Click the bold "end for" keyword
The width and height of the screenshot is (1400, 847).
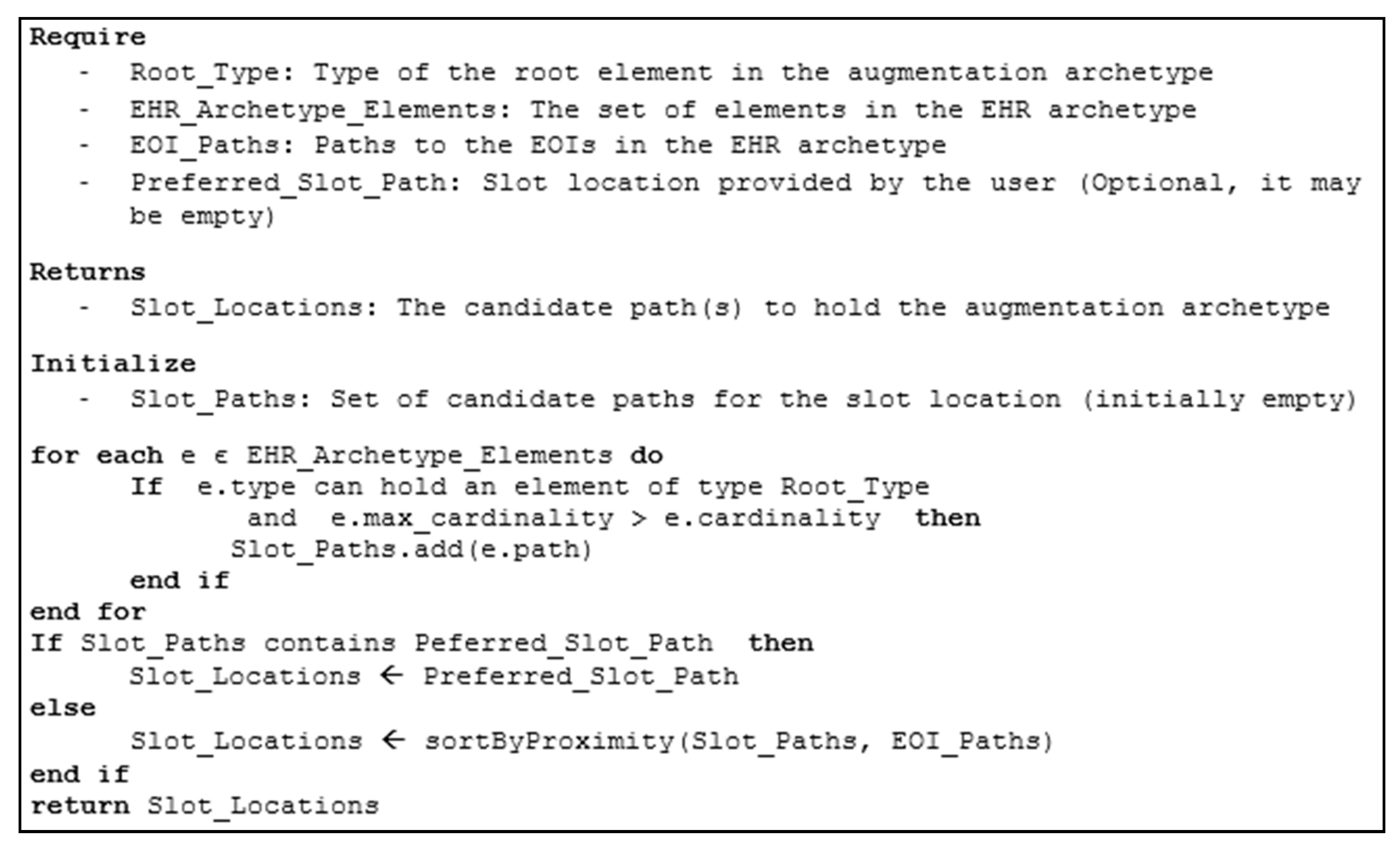(x=88, y=612)
